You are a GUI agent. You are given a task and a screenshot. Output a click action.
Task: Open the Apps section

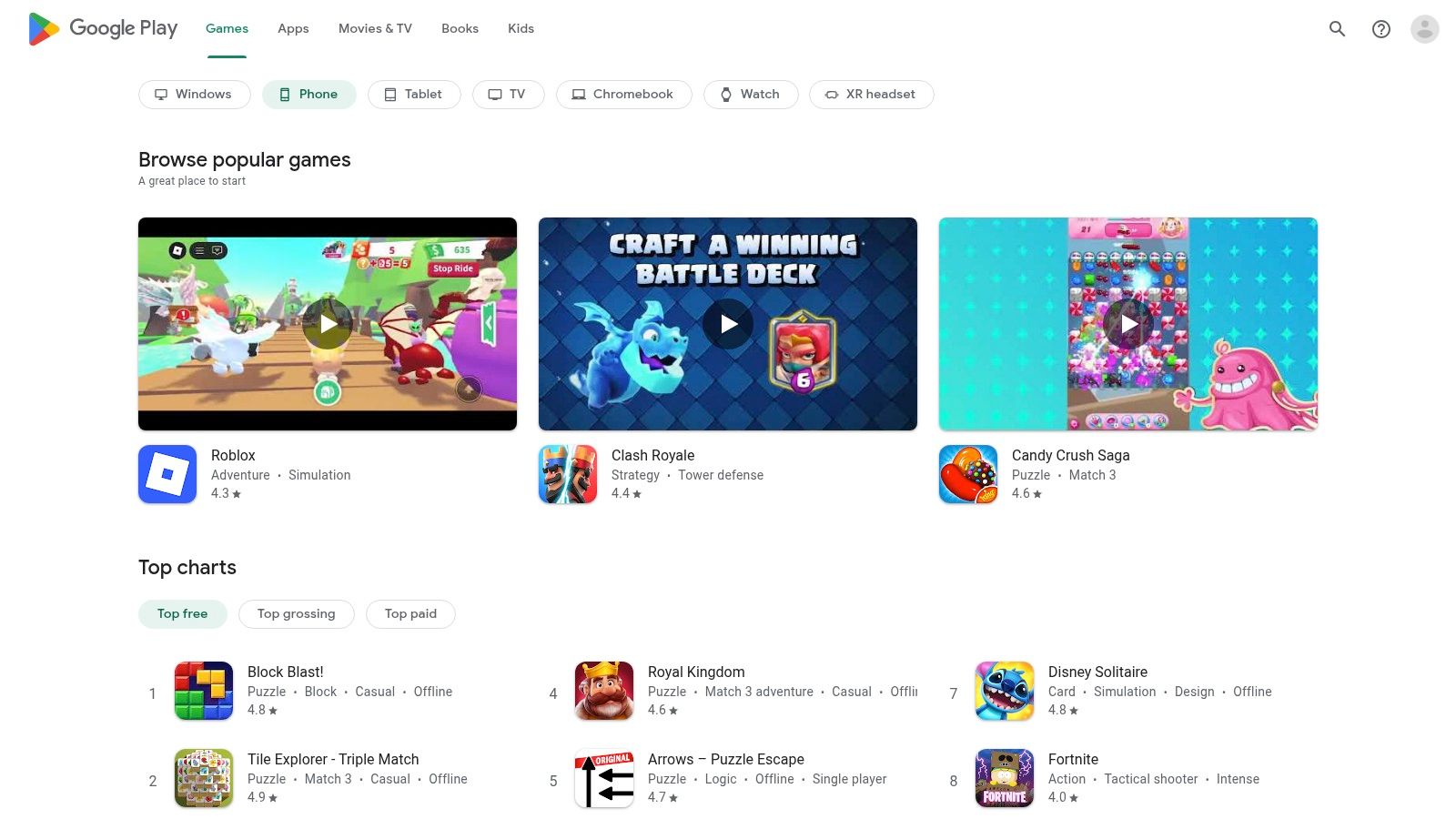tap(292, 28)
